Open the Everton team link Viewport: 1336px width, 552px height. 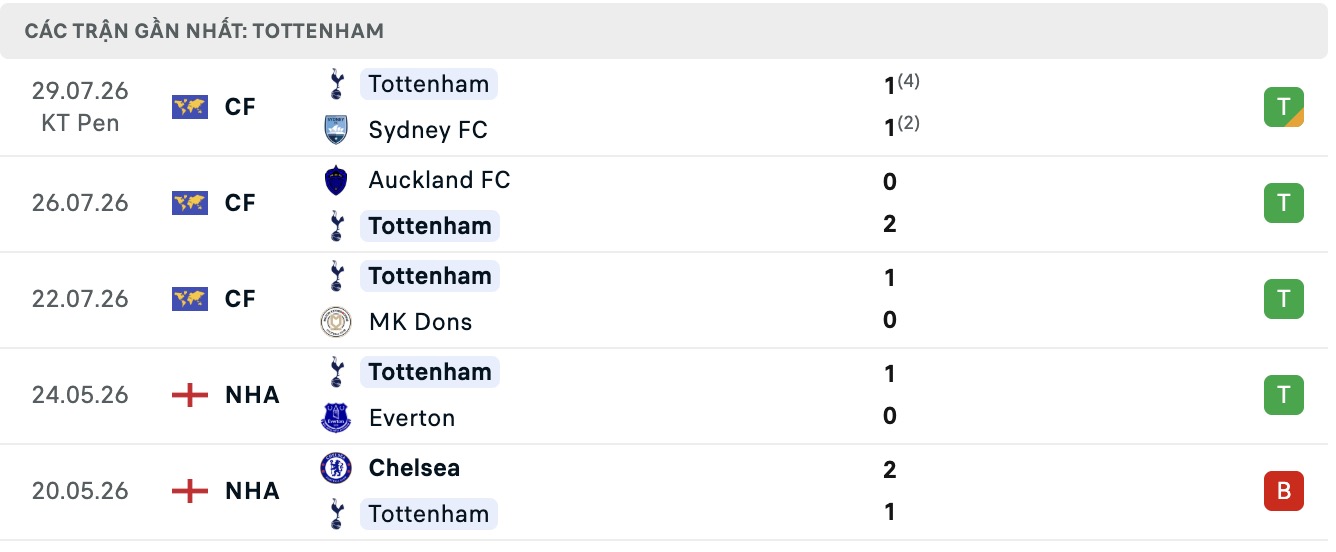click(411, 418)
